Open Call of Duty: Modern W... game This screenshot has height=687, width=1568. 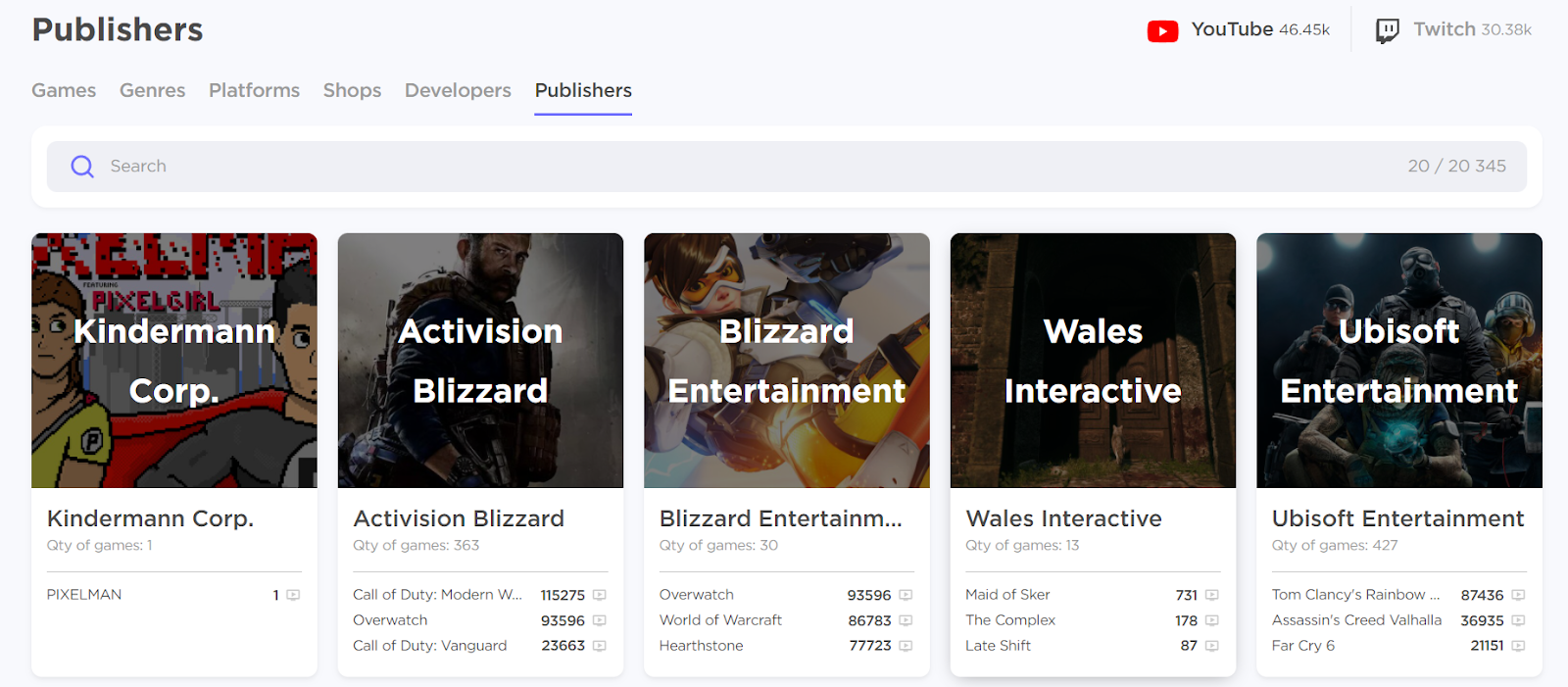437,595
